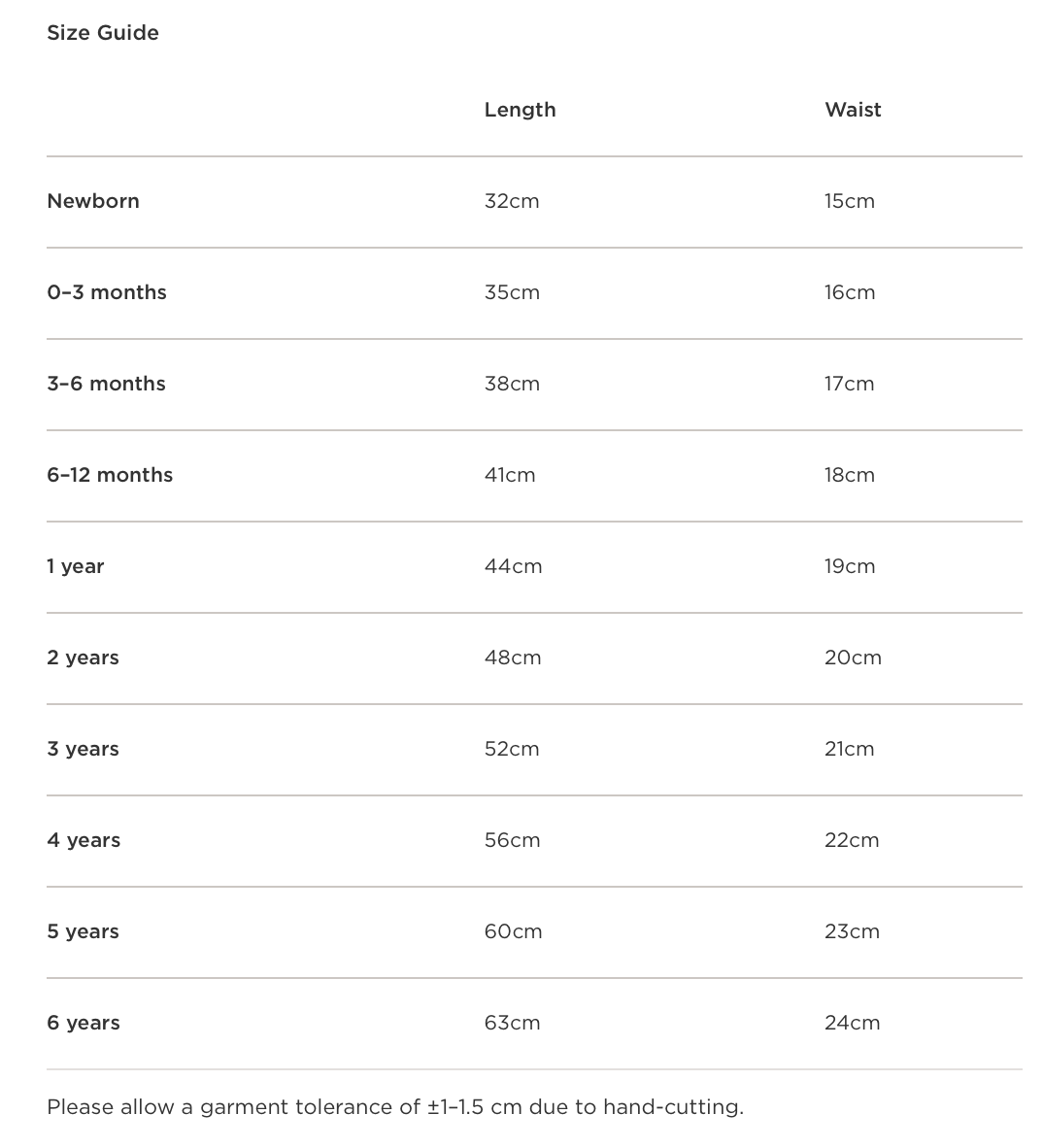Click the 3–6 months row label

coord(106,384)
